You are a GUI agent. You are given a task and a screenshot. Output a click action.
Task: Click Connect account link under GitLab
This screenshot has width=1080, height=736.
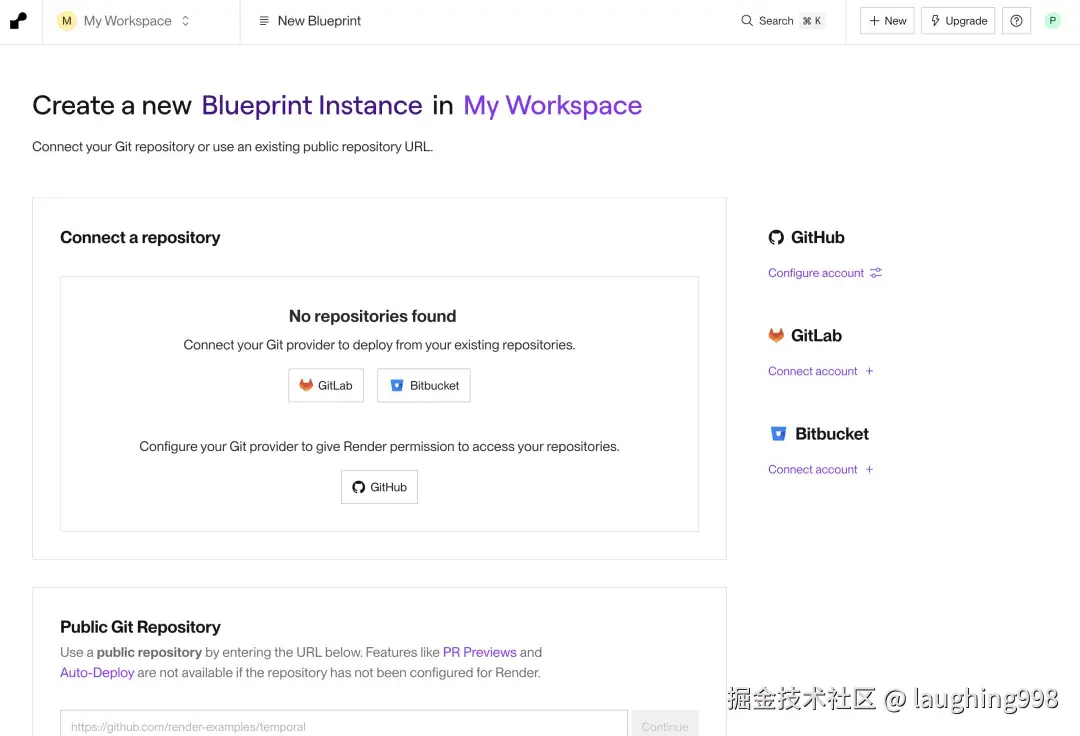coord(812,371)
